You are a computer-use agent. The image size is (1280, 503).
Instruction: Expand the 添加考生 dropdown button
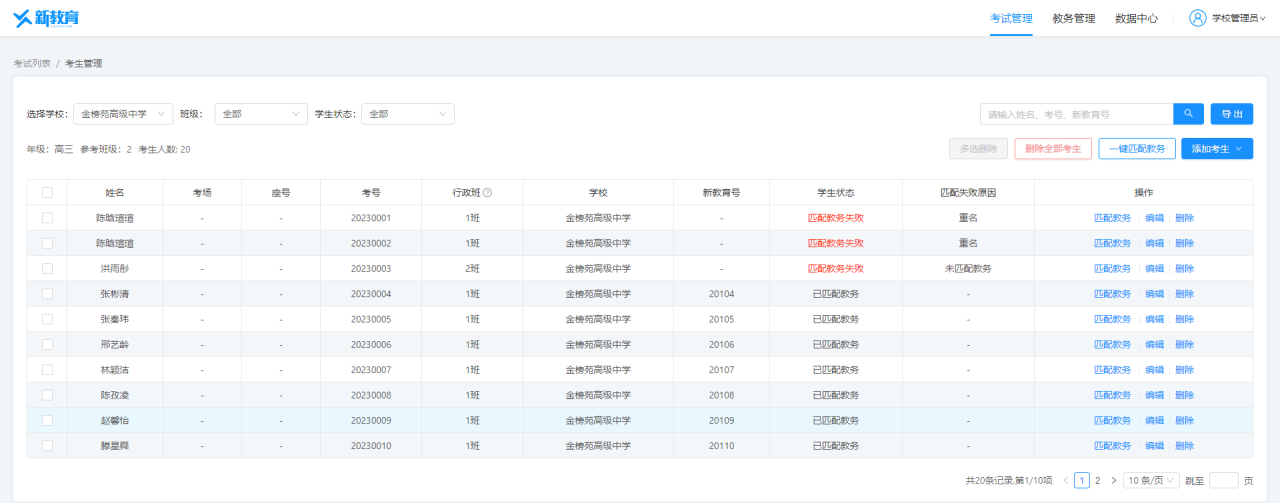point(1217,148)
